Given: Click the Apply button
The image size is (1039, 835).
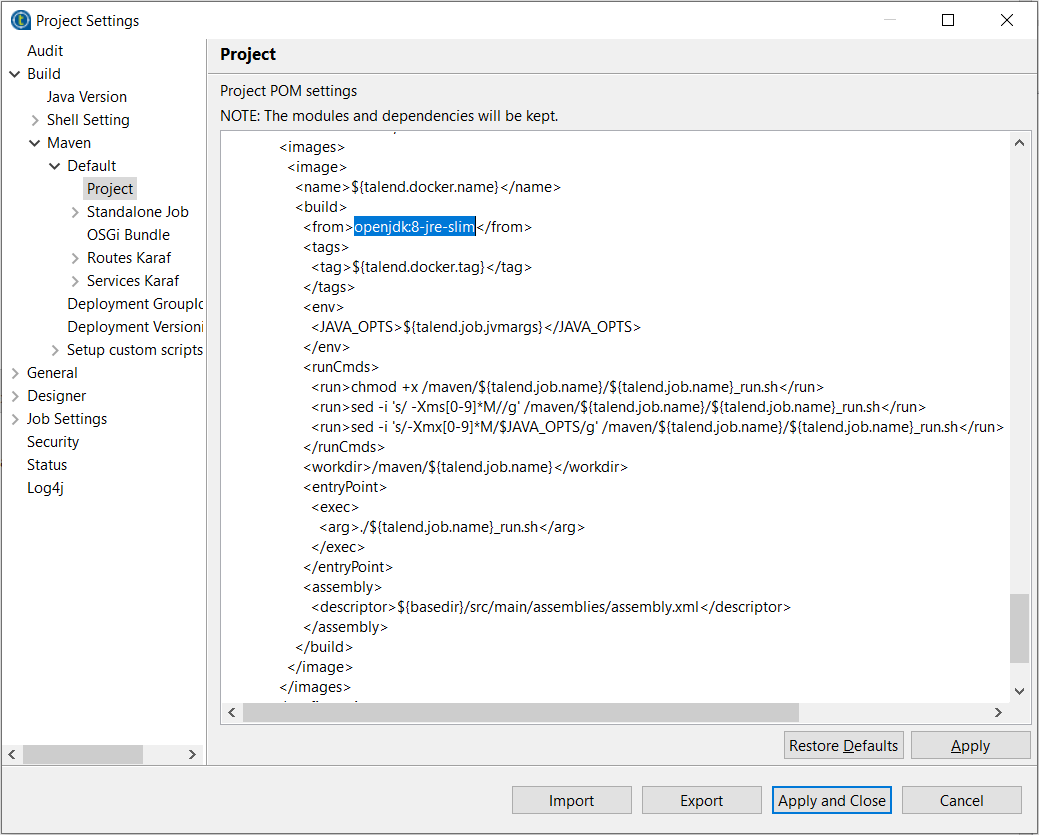Looking at the screenshot, I should click(970, 745).
